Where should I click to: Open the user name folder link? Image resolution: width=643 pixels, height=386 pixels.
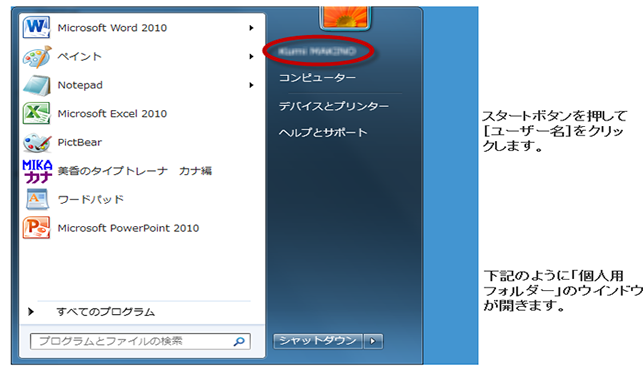point(317,51)
